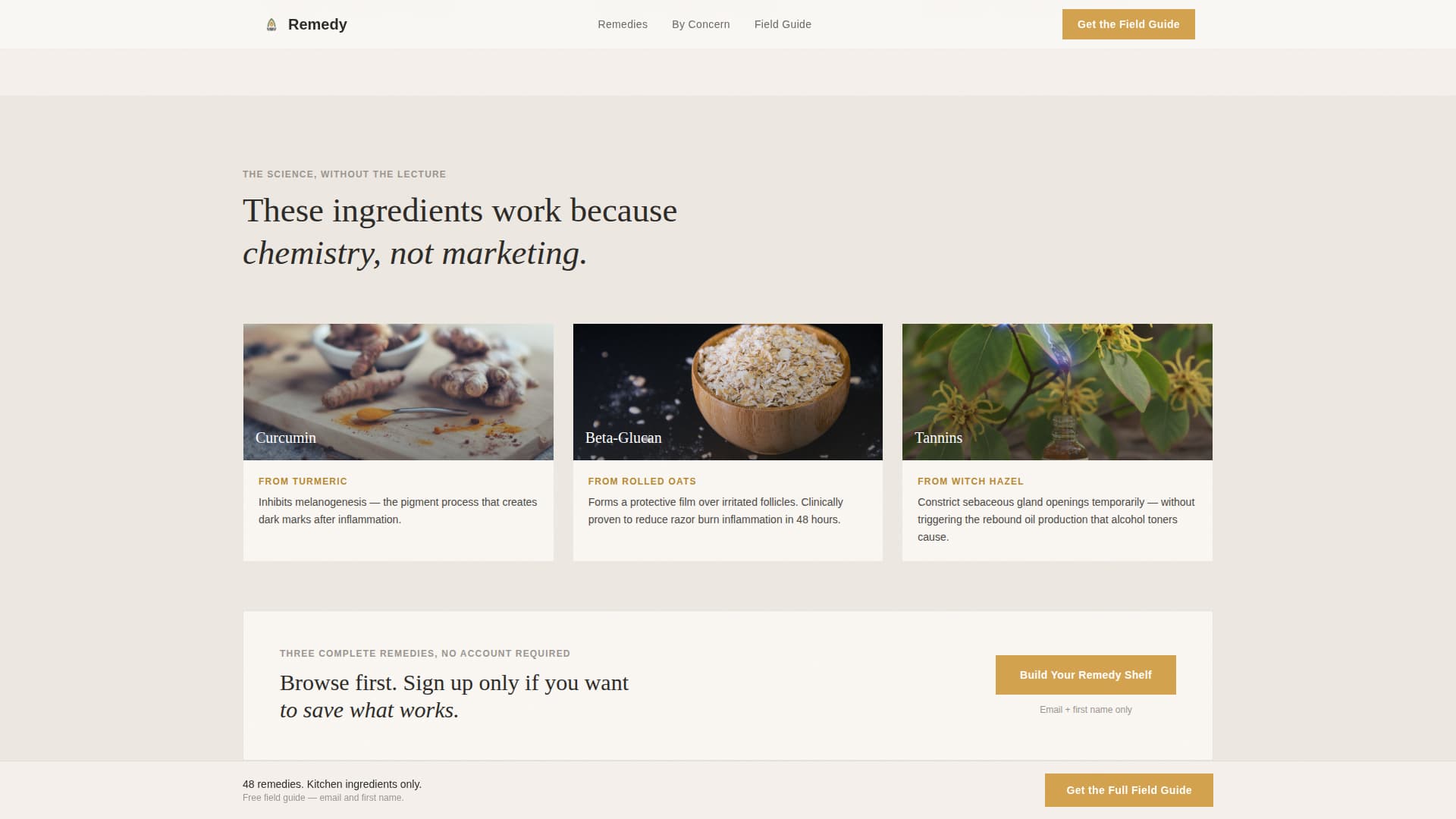
Task: Open the Field Guide navigation link
Action: pyautogui.click(x=782, y=24)
